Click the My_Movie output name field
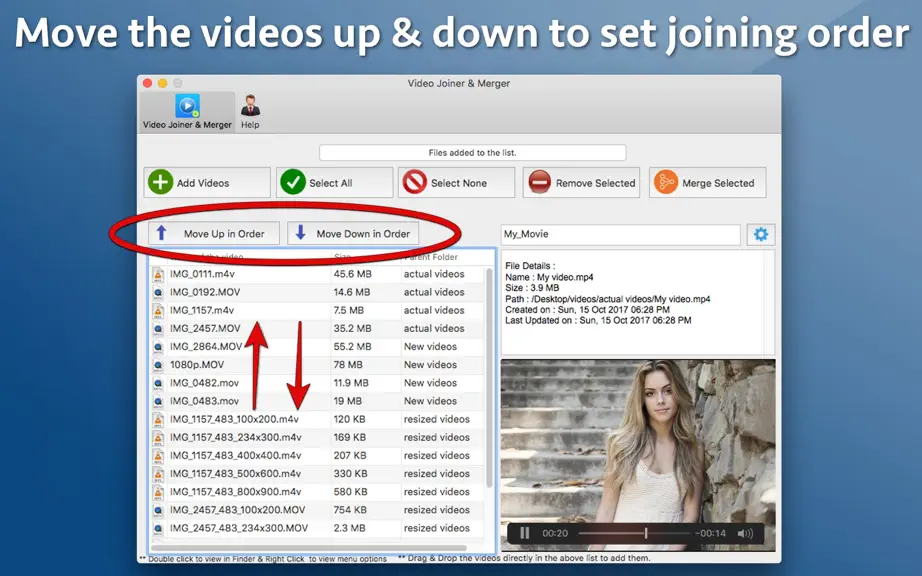 click(620, 234)
